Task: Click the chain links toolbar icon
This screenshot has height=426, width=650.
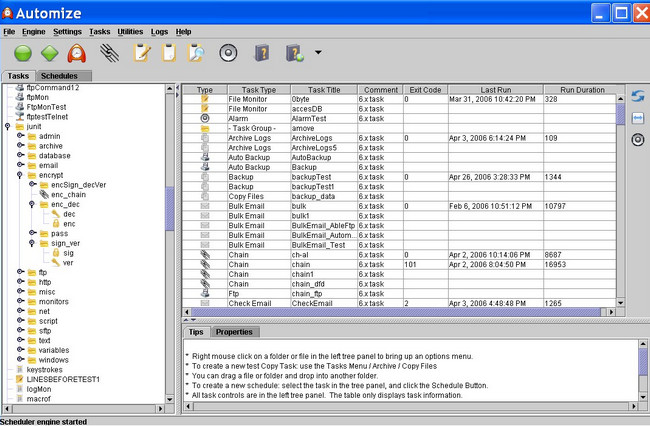Action: [108, 53]
